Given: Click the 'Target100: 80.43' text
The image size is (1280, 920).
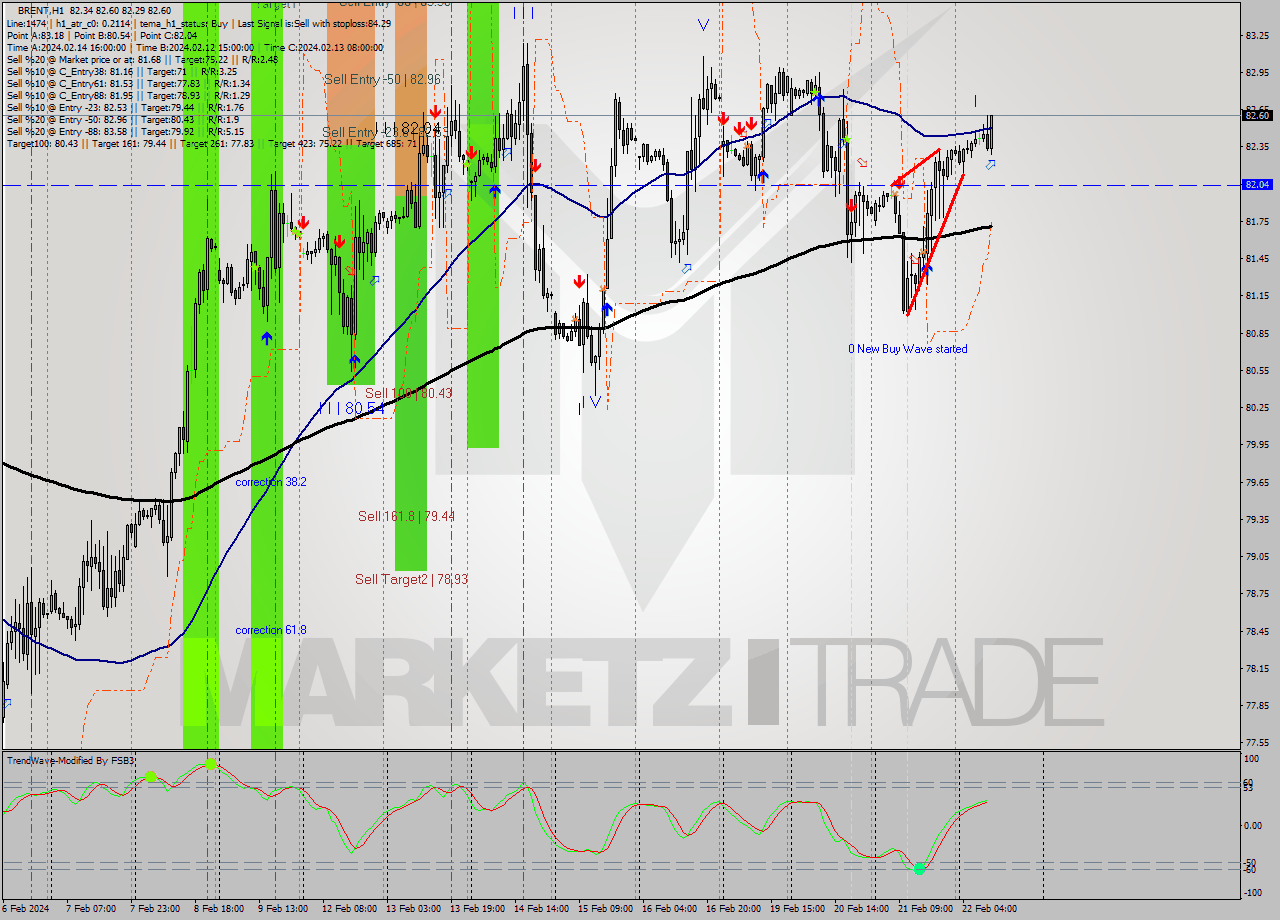Looking at the screenshot, I should click(x=41, y=143).
